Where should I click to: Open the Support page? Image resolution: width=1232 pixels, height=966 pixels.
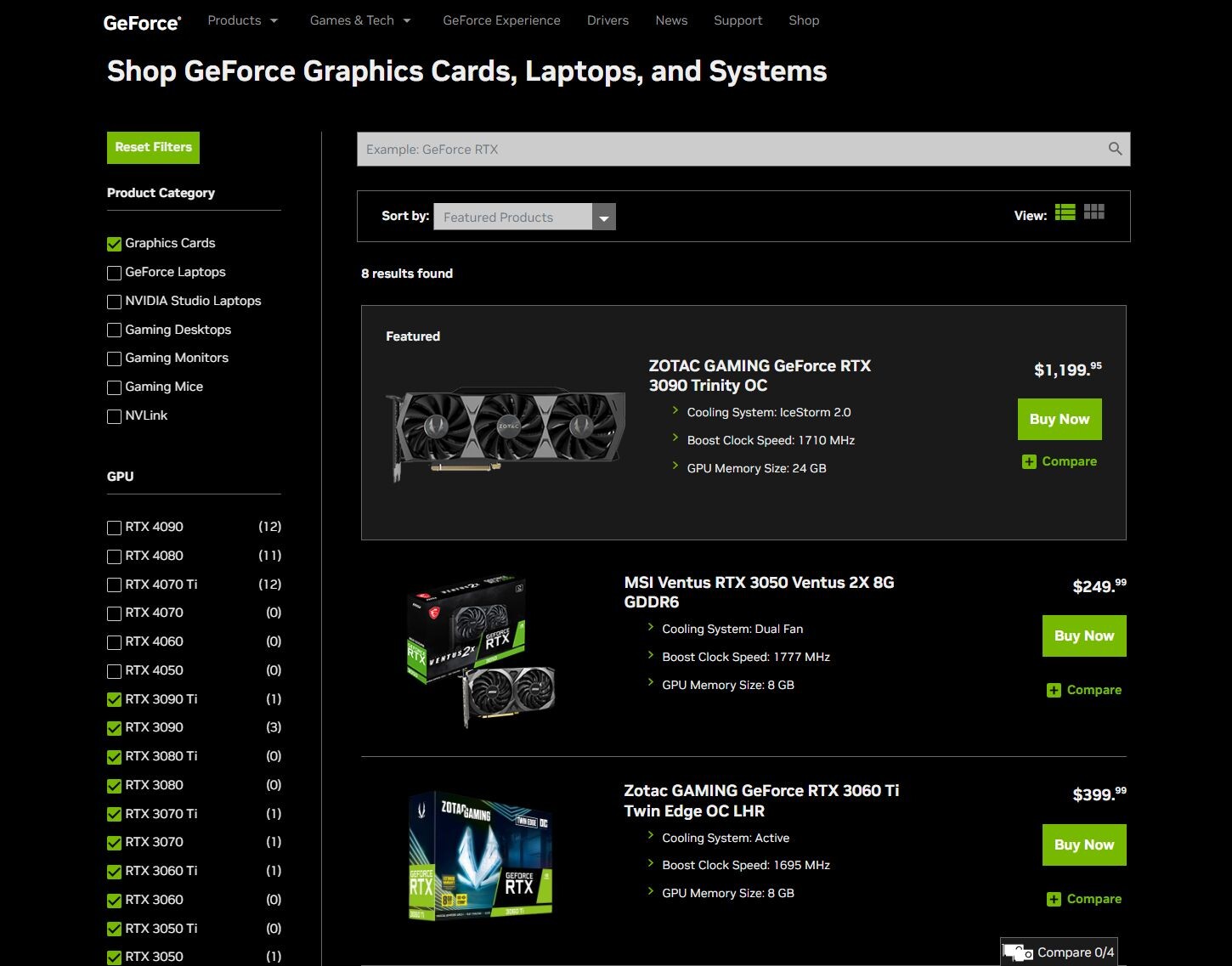tap(738, 20)
